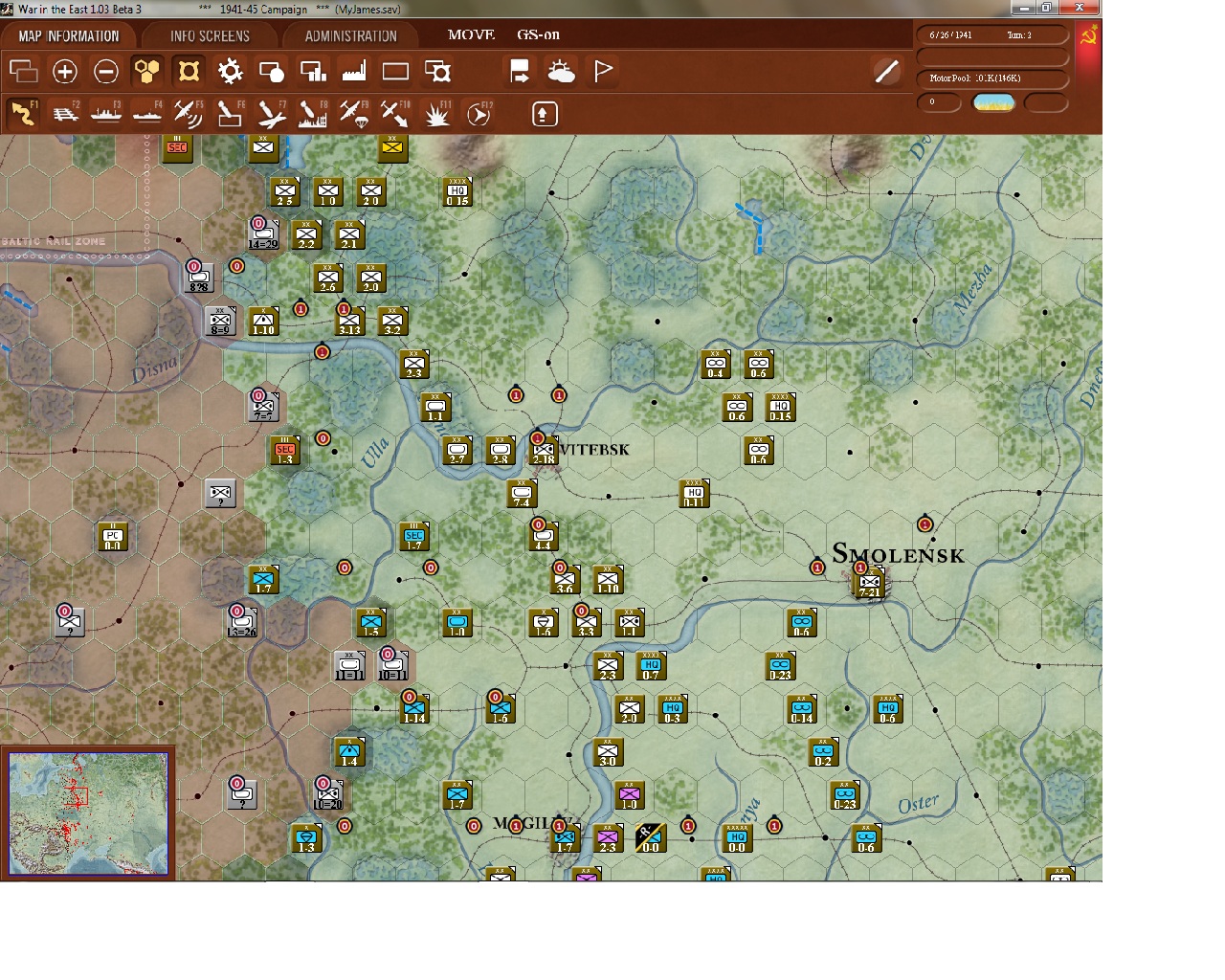Image resolution: width=1225 pixels, height=980 pixels.
Task: Click the flag-with-arrow toolbar icon
Action: (520, 71)
